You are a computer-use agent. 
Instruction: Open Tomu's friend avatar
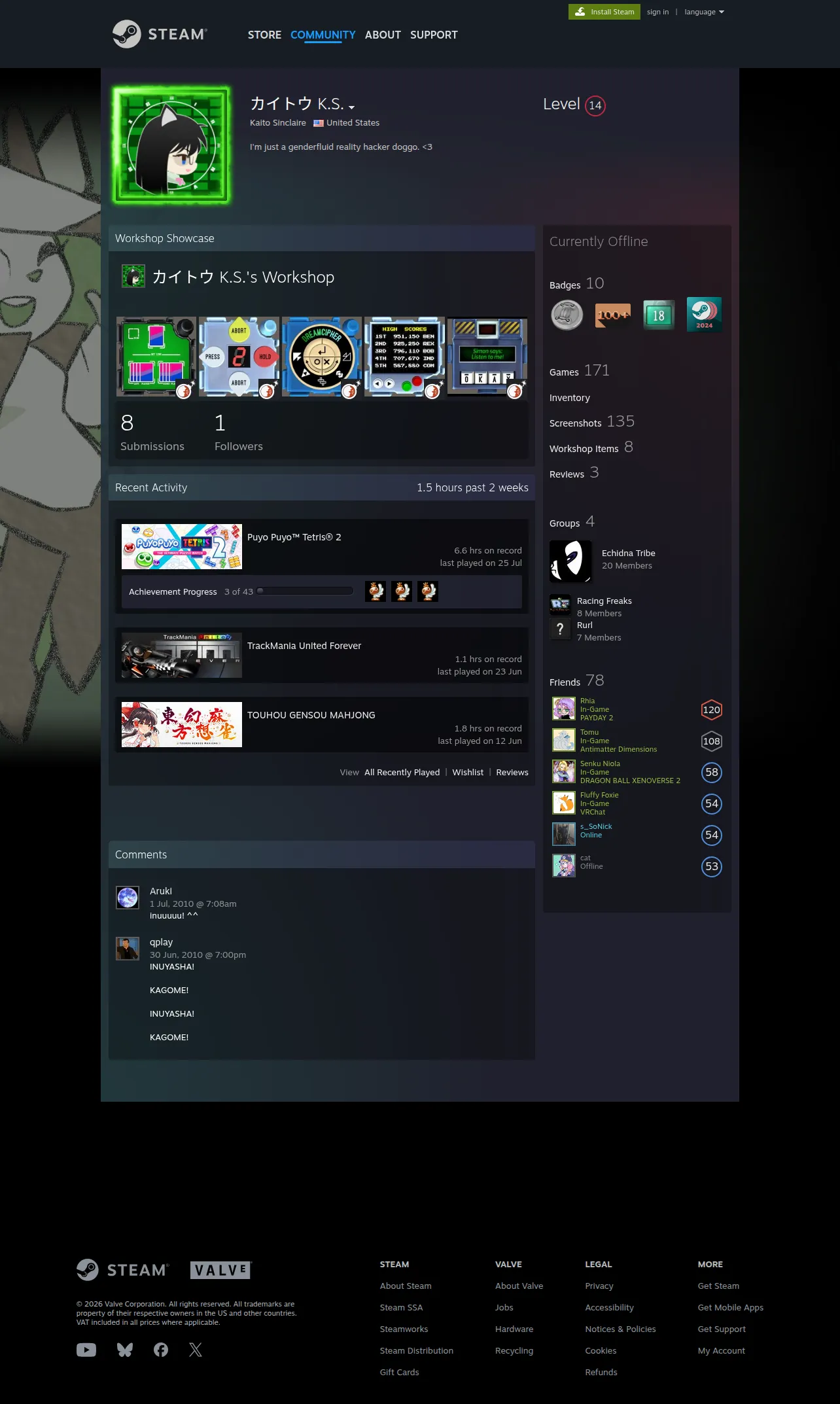(564, 740)
